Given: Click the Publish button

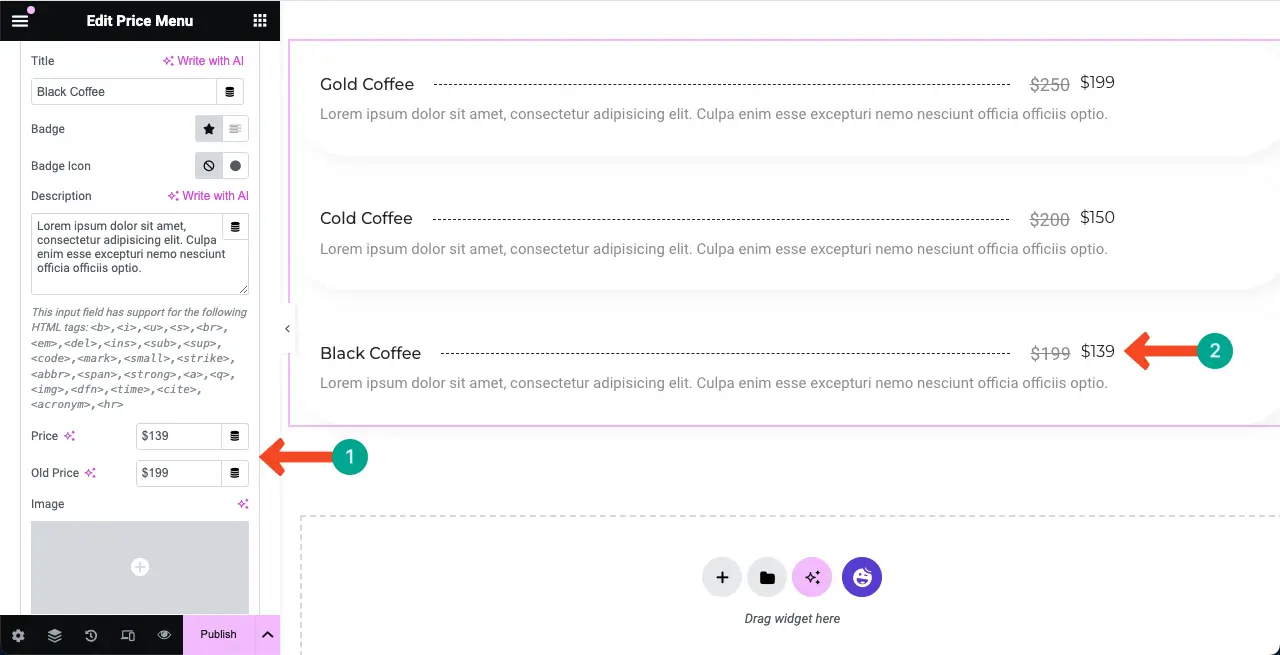Looking at the screenshot, I should tap(219, 635).
